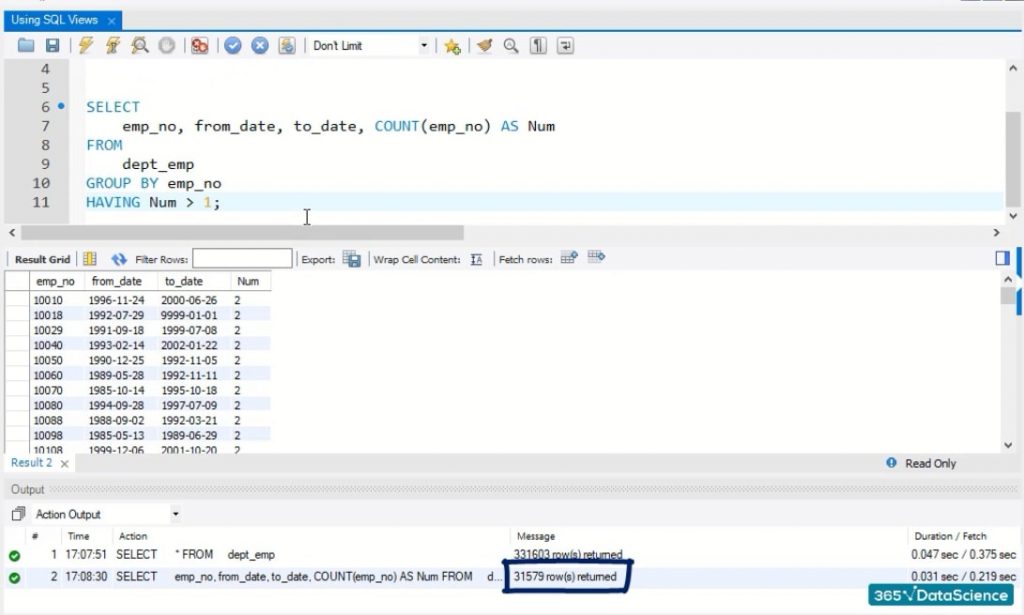Open the Don't Limit rows dropdown
The height and width of the screenshot is (615, 1024).
(x=424, y=46)
